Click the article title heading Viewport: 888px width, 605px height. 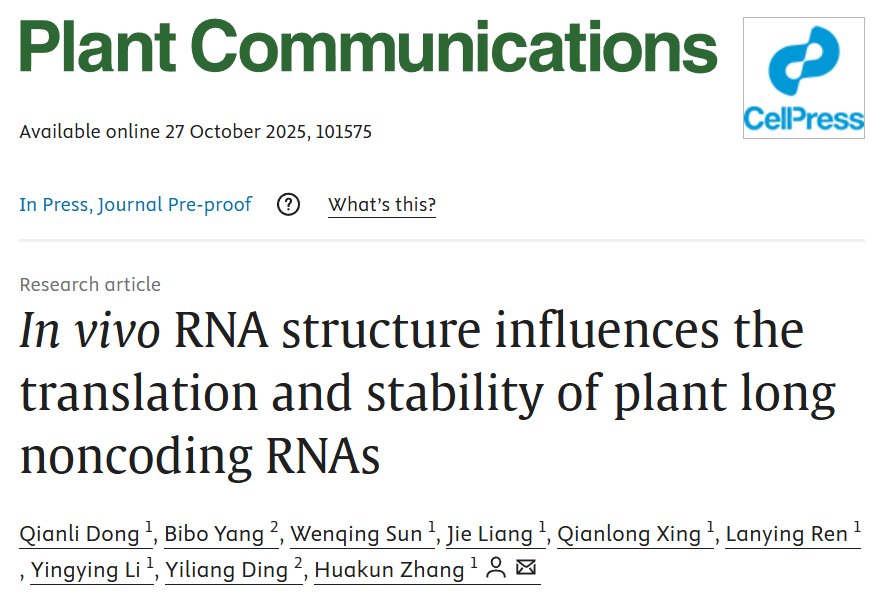click(412, 394)
